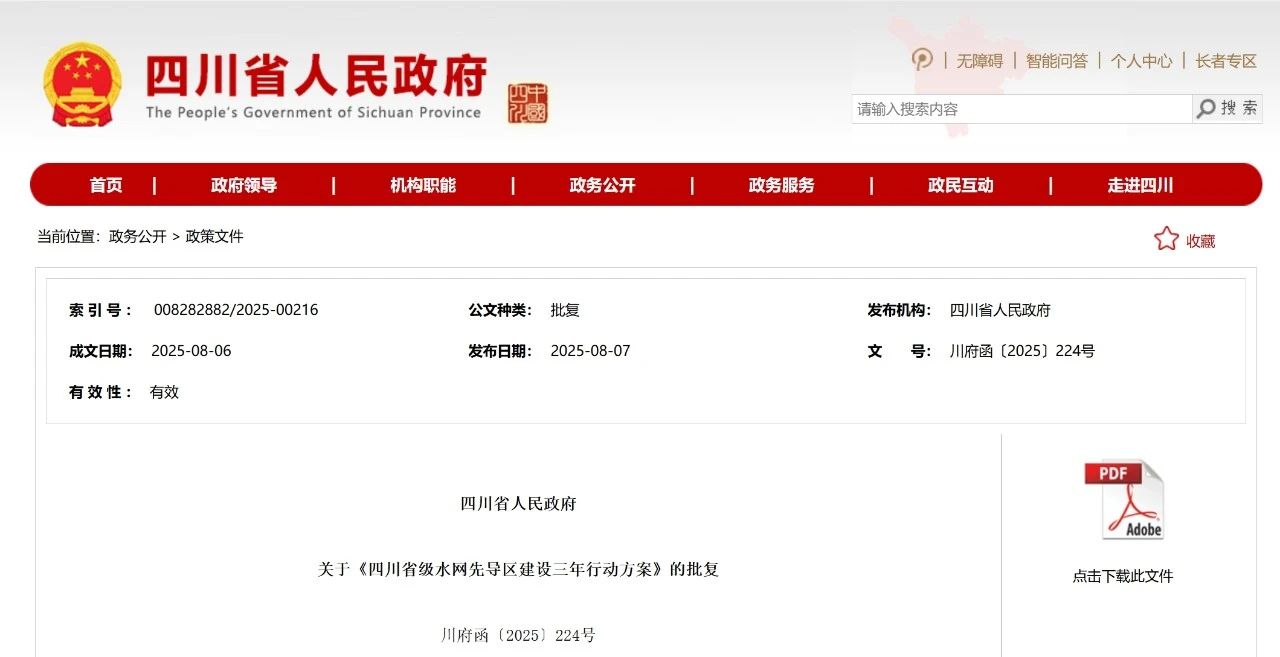Click the circular accessibility icon beside 无障碍
Viewport: 1280px width, 657px height.
pos(922,60)
